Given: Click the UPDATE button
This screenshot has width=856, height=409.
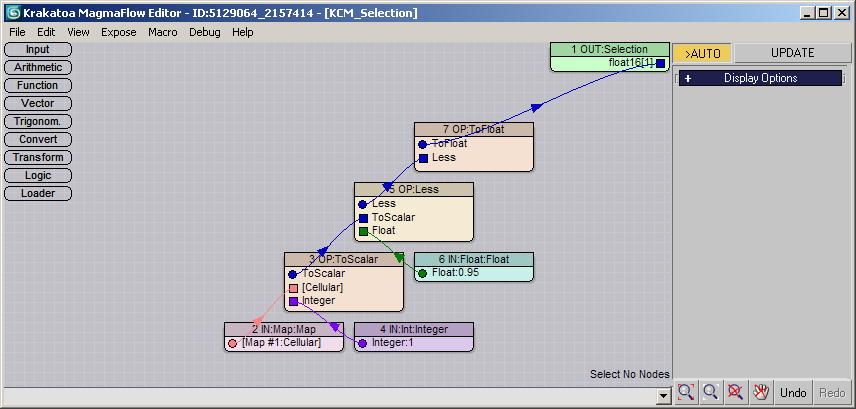Looking at the screenshot, I should (x=792, y=54).
